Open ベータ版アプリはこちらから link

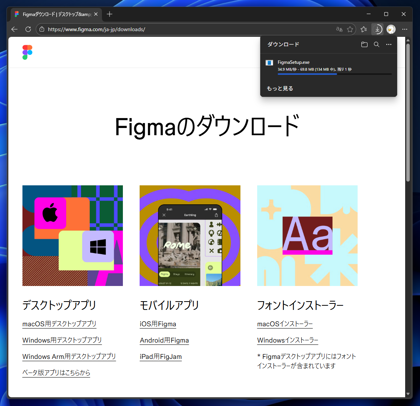point(56,373)
